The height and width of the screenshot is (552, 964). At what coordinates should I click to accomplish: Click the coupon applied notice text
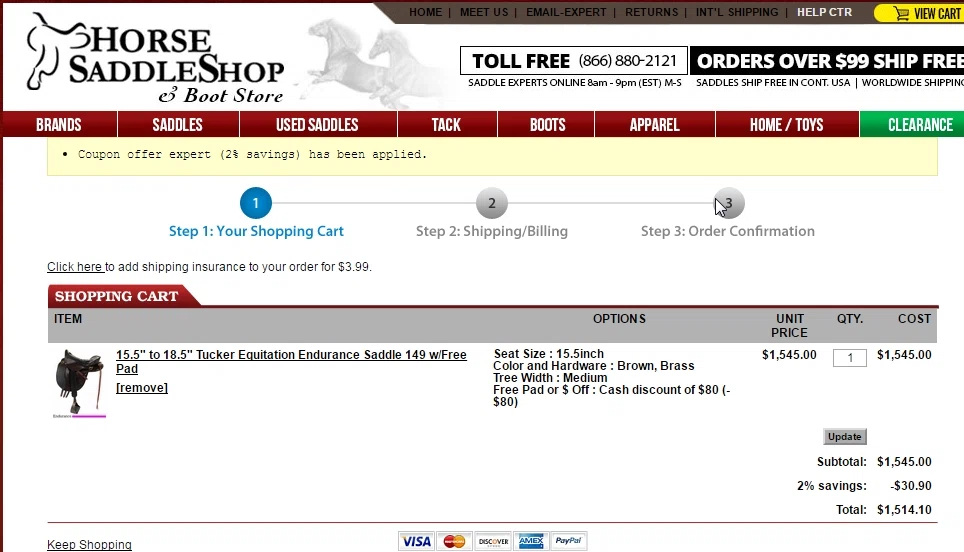252,154
